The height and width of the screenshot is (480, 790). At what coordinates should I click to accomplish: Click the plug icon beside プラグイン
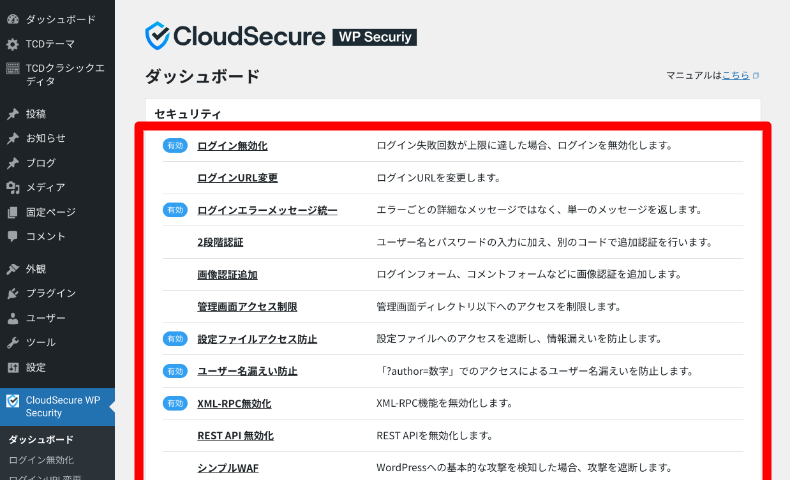coord(13,293)
